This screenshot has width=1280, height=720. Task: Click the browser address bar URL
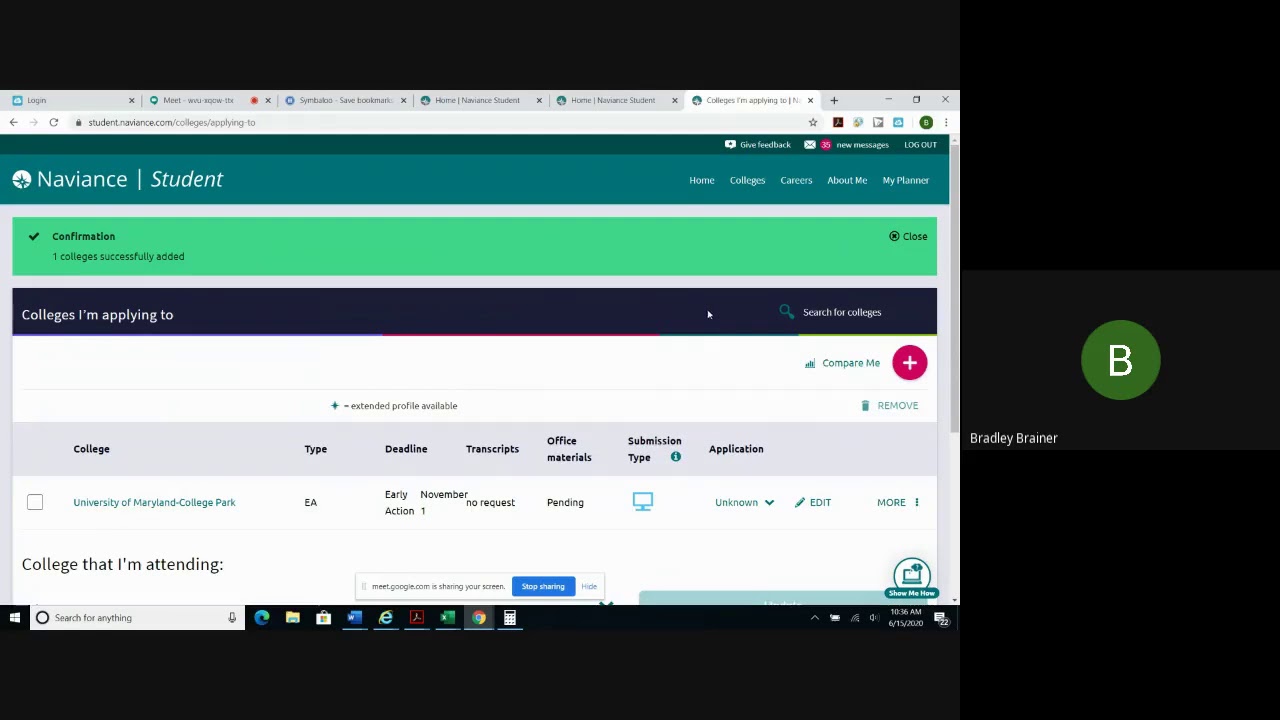click(172, 123)
